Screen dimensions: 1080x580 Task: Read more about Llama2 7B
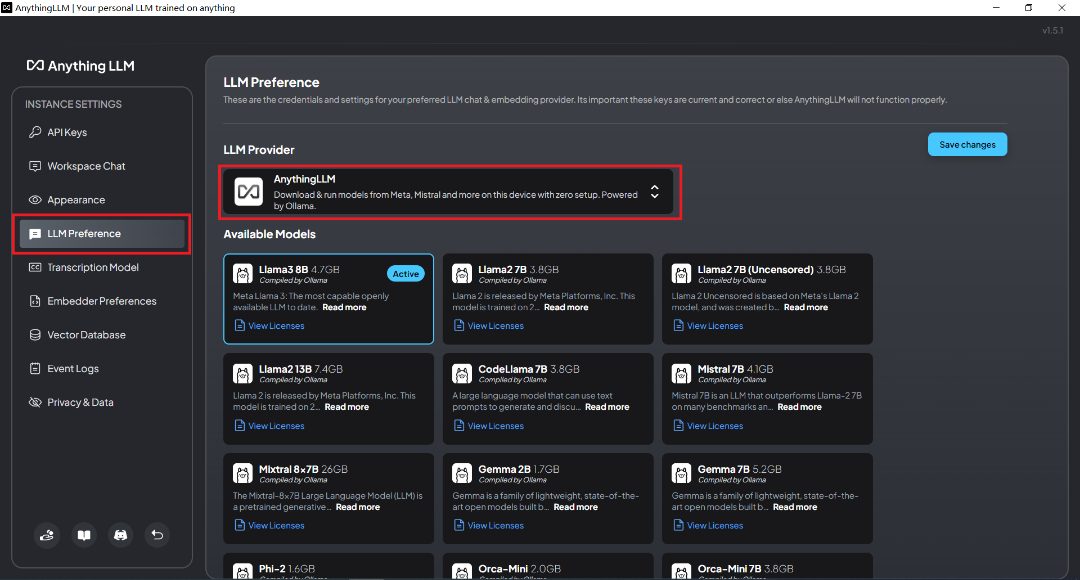pyautogui.click(x=566, y=307)
